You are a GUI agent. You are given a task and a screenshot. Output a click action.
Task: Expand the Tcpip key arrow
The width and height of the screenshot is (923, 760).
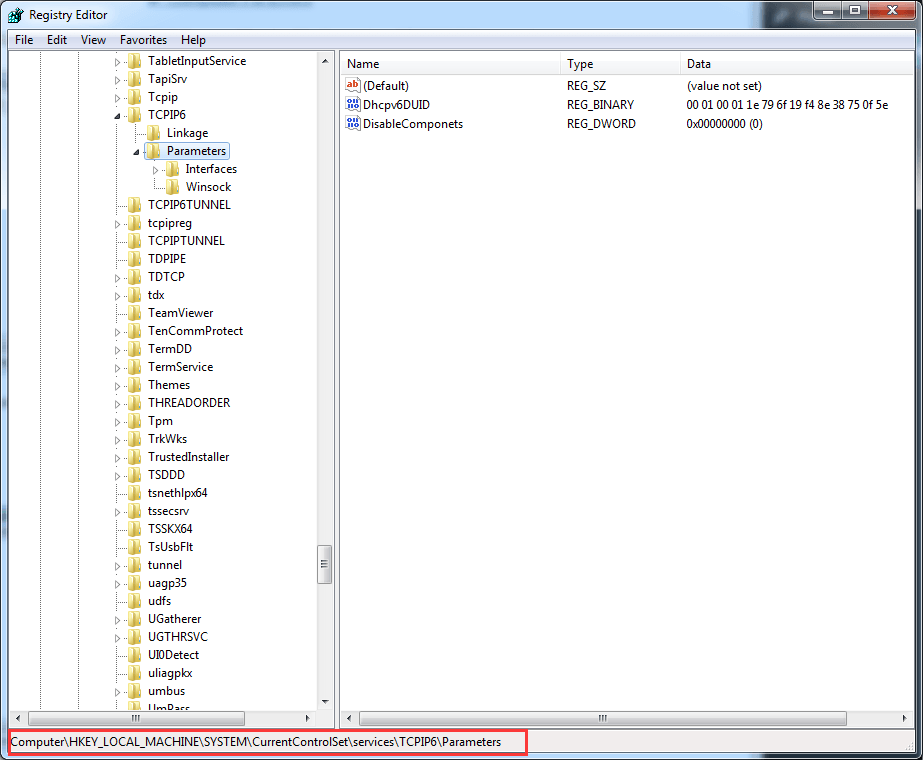click(x=117, y=98)
